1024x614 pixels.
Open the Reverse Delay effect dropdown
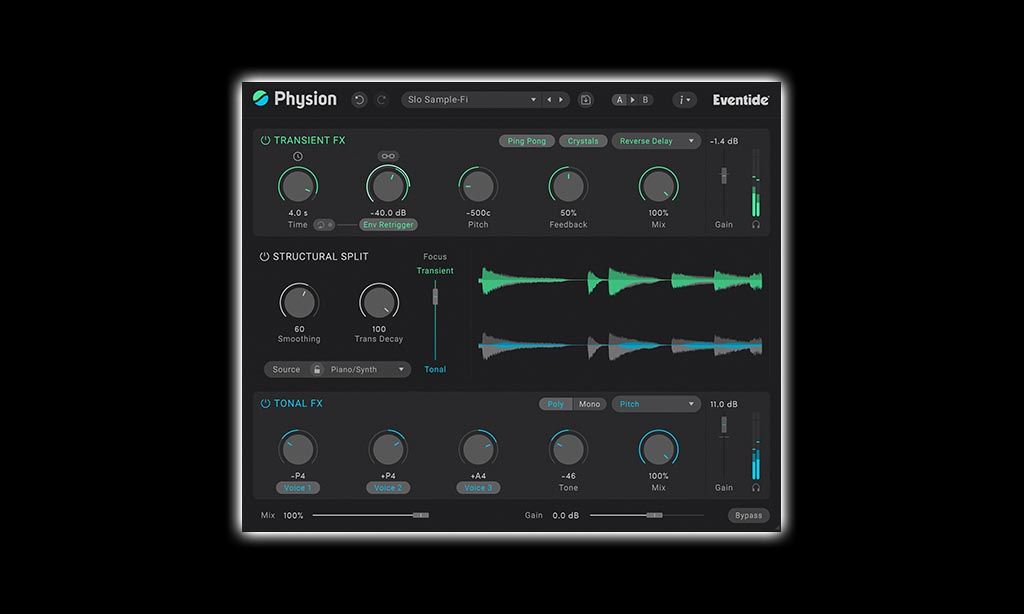(x=656, y=141)
